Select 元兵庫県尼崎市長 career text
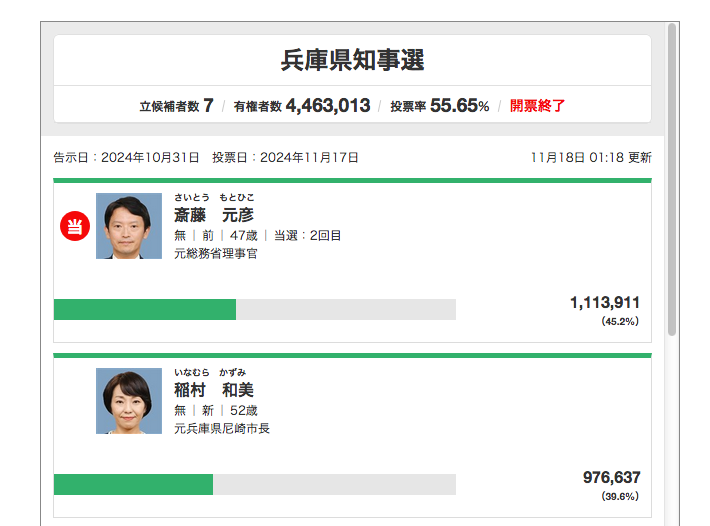Image resolution: width=710 pixels, height=526 pixels. [222, 428]
